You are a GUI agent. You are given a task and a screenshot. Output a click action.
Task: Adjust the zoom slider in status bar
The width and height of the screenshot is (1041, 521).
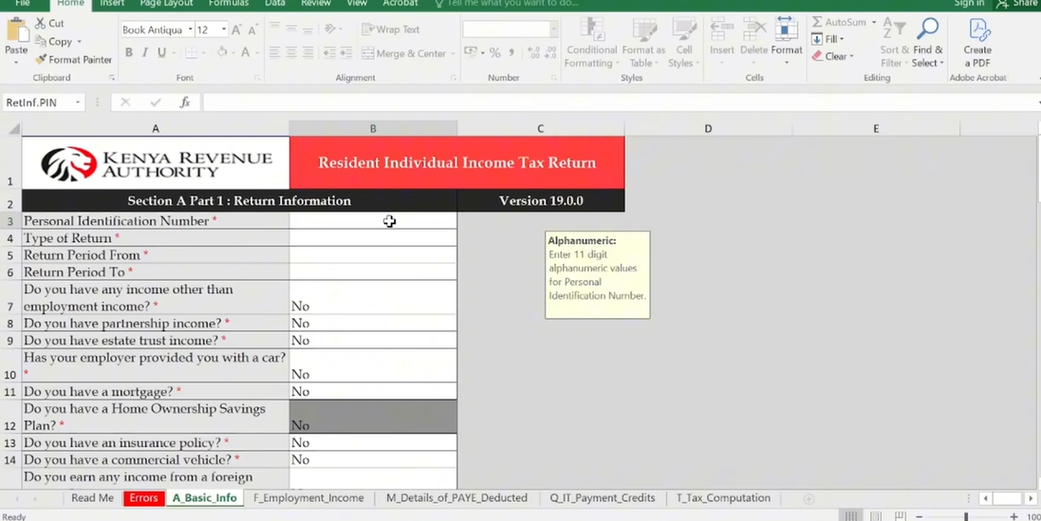pos(965,516)
